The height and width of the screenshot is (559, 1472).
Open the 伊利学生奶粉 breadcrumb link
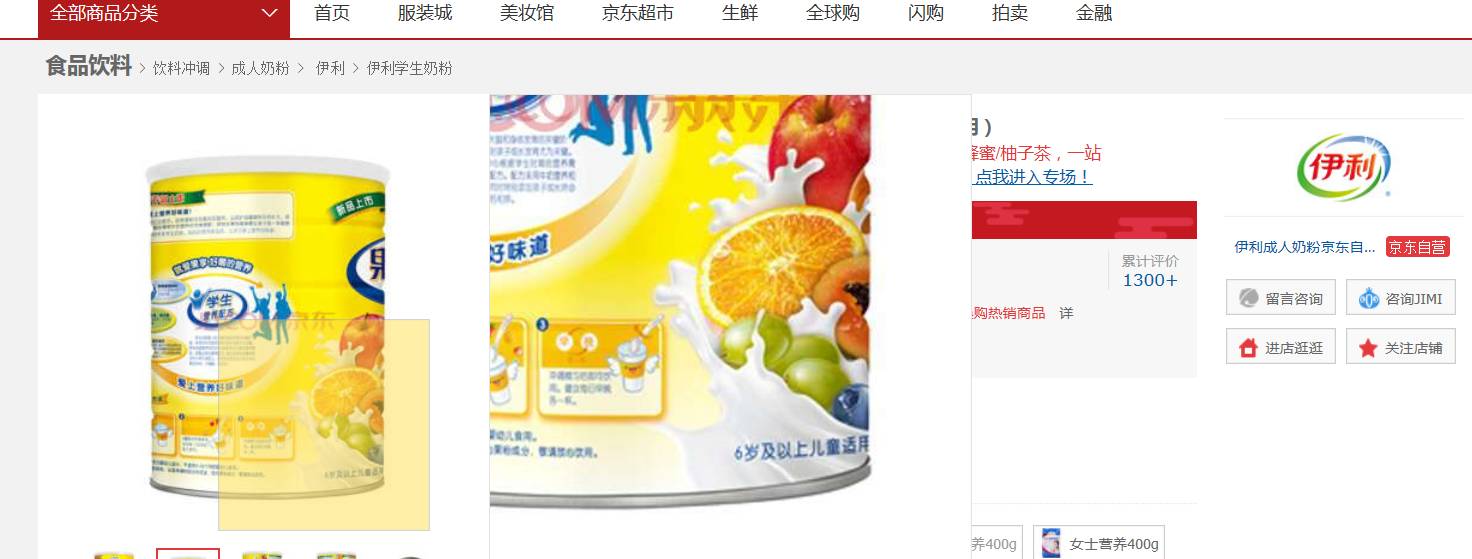tap(409, 68)
